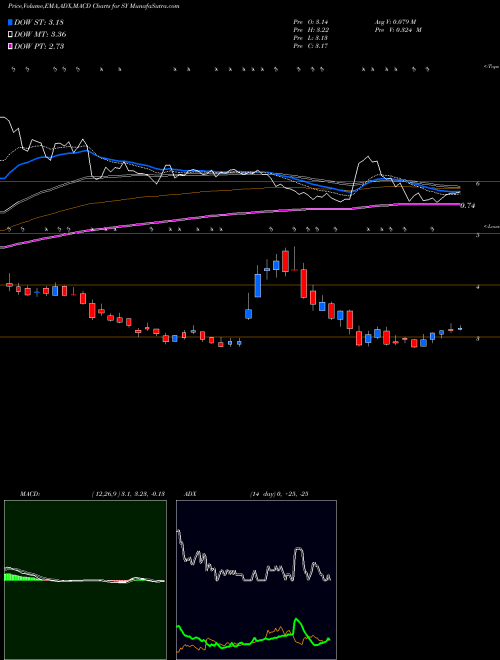Viewport: 500px width, 660px height.
Task: Select the 'DOW MT: 3.36' legend label
Action: coord(40,34)
